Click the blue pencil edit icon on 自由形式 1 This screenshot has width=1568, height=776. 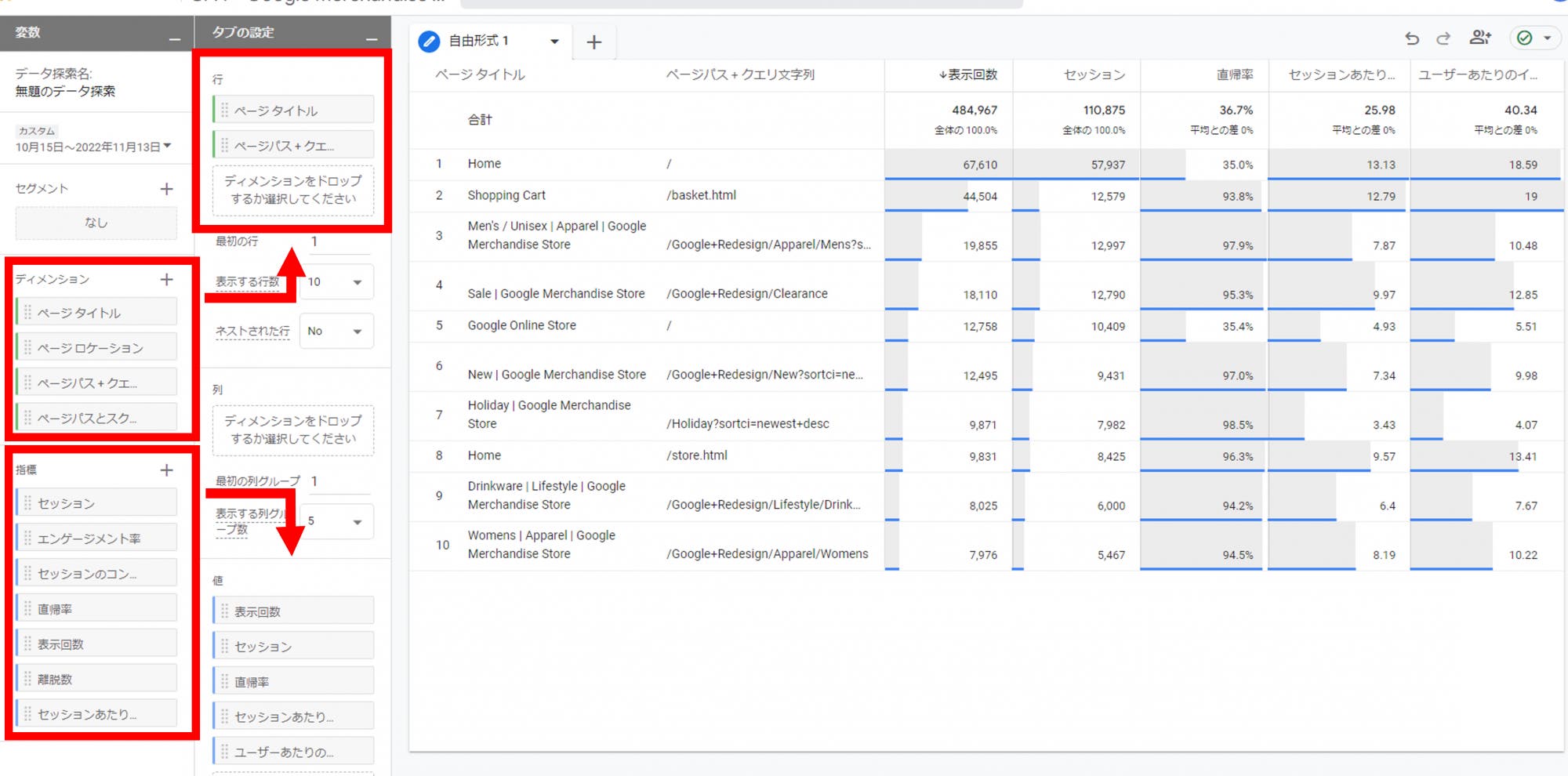(429, 42)
